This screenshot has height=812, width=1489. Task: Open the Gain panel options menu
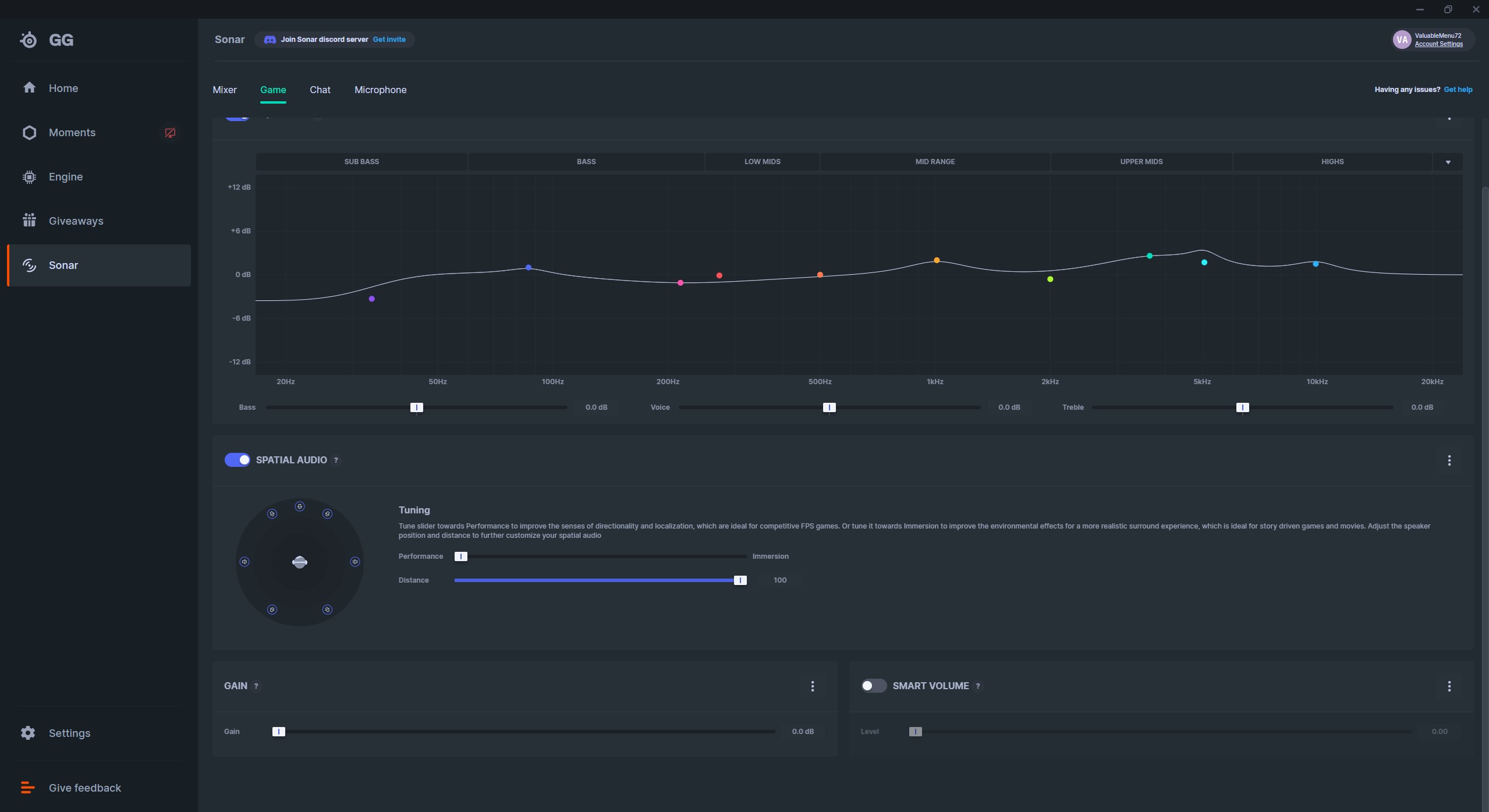813,686
